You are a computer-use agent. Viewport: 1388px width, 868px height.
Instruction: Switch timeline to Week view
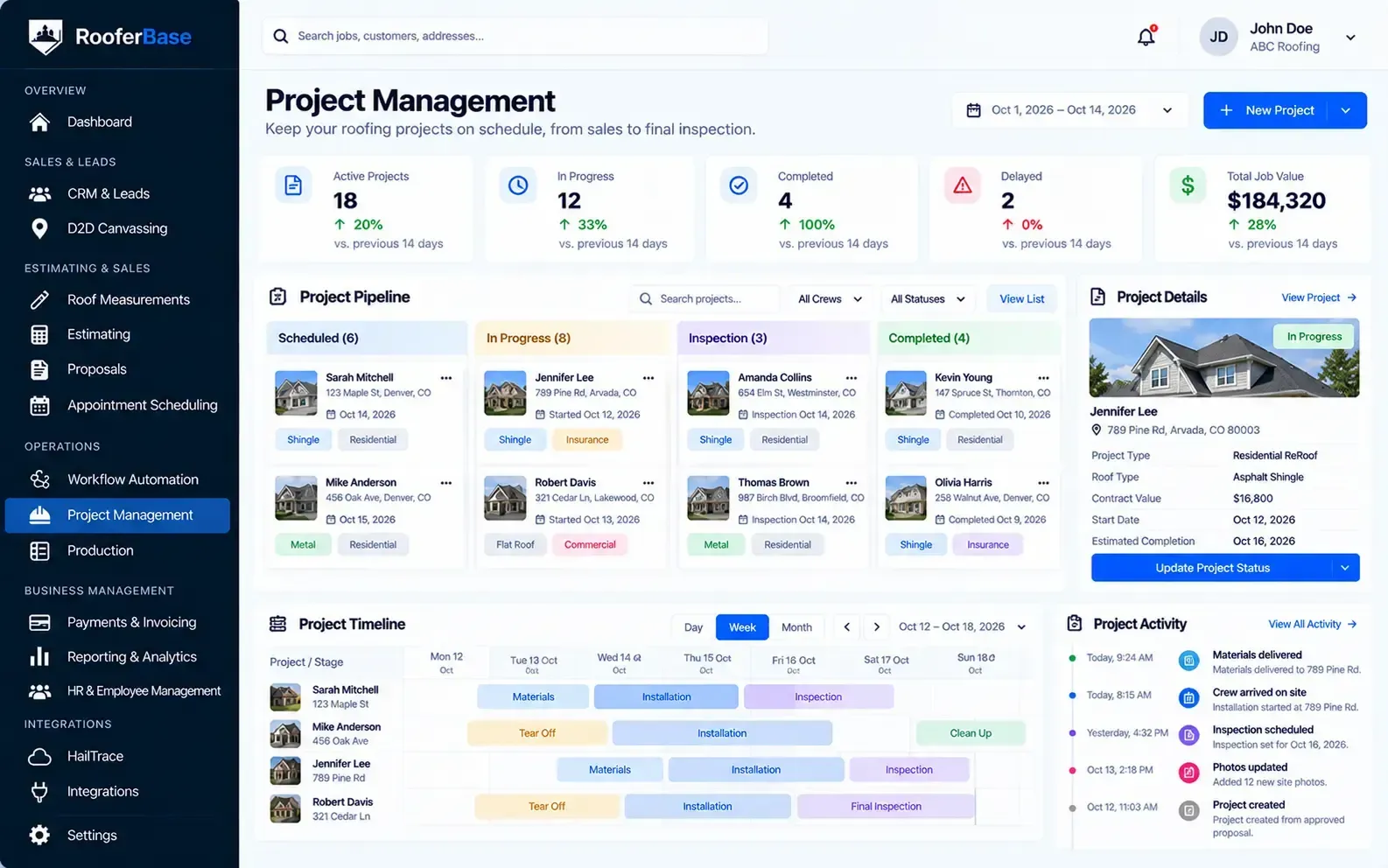click(742, 627)
